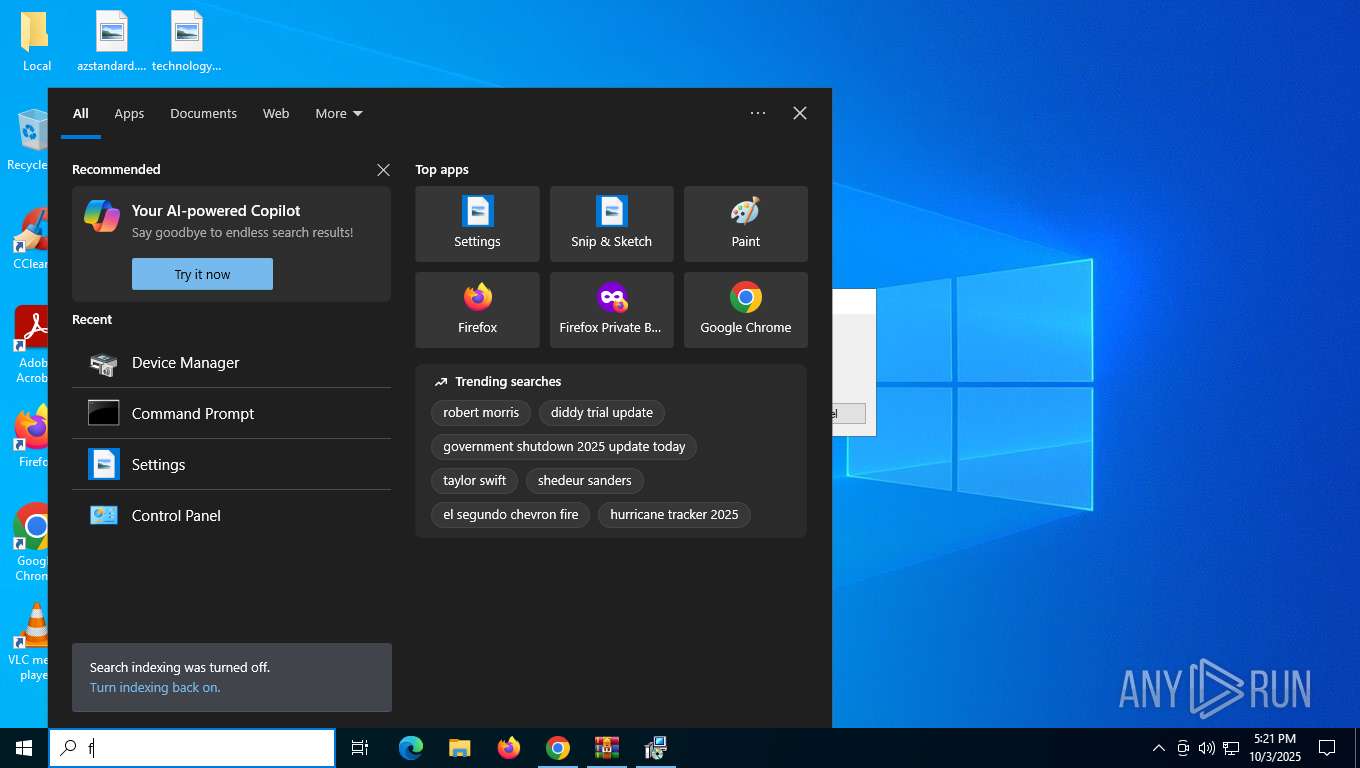Open Local folder on desktop
The height and width of the screenshot is (768, 1360).
(36, 42)
